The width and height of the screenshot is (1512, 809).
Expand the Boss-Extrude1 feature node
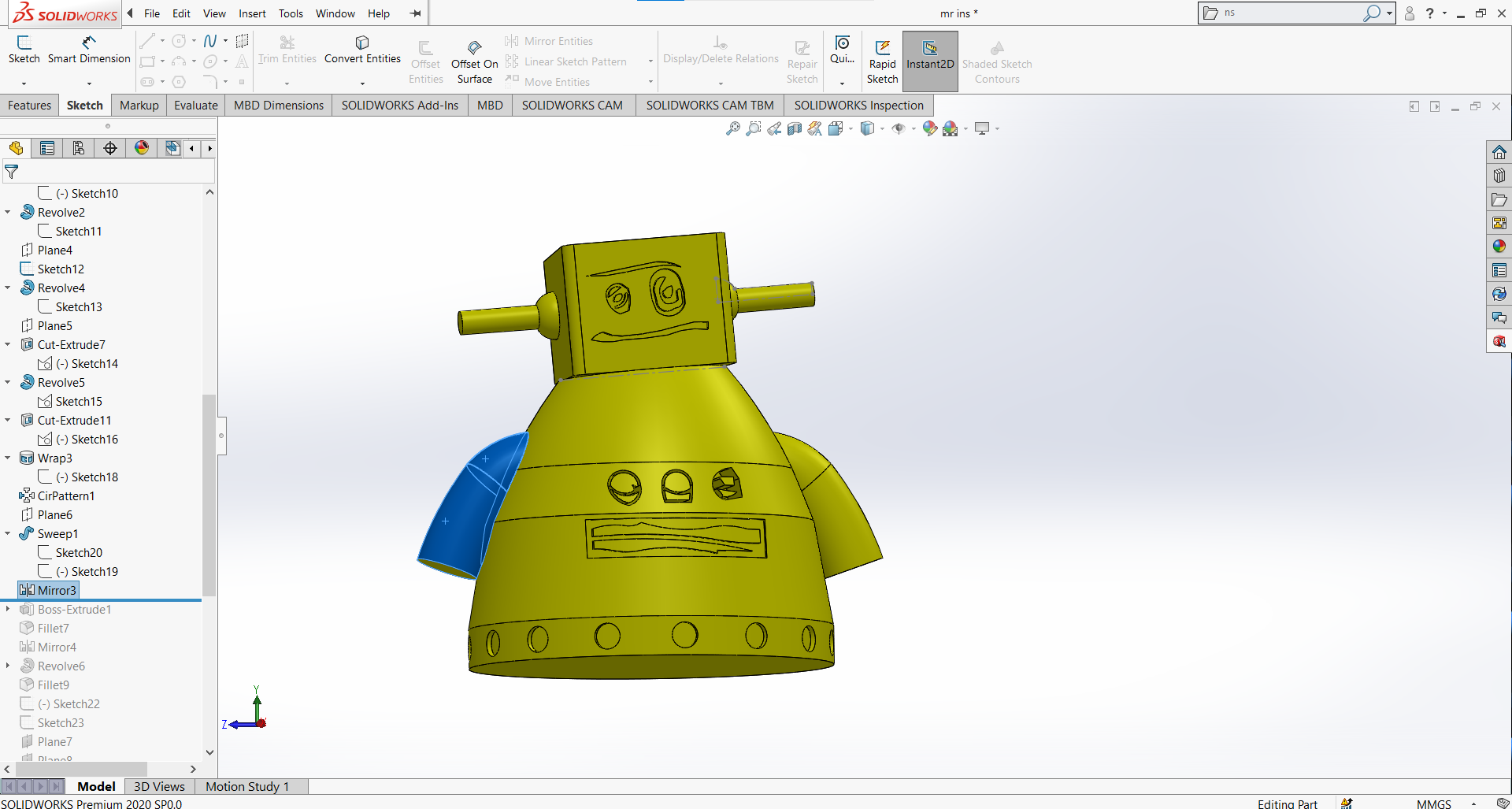[8, 609]
